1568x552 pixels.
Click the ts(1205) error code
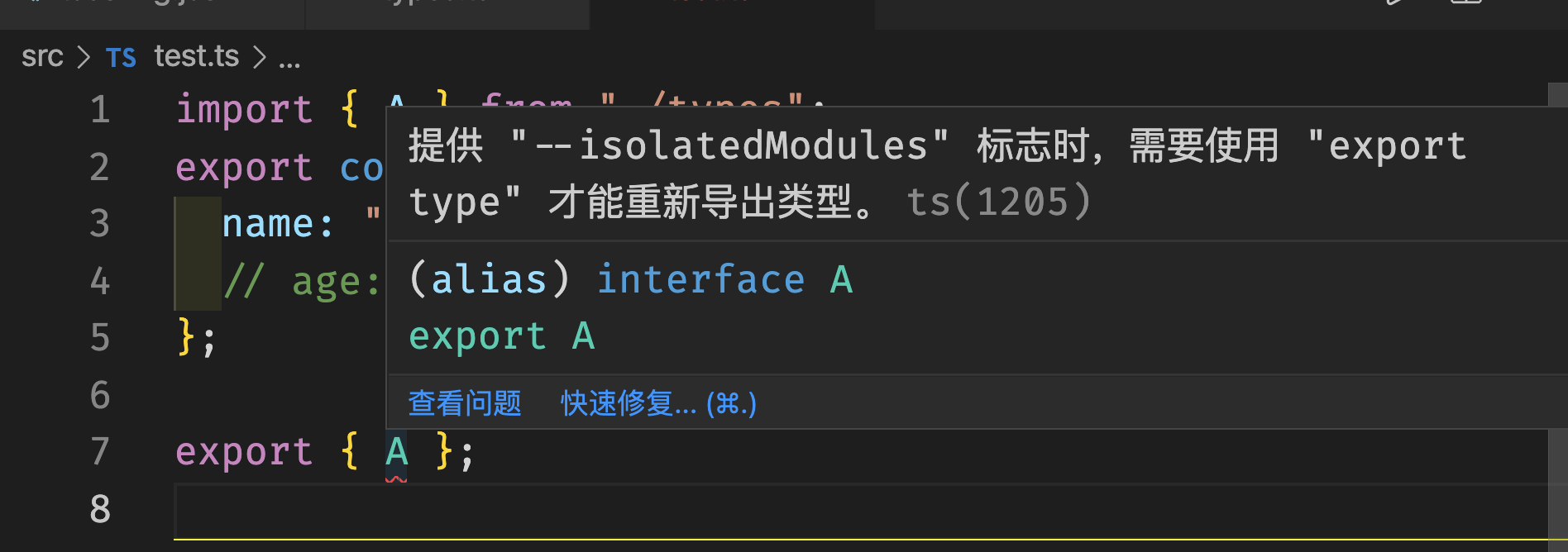click(999, 202)
